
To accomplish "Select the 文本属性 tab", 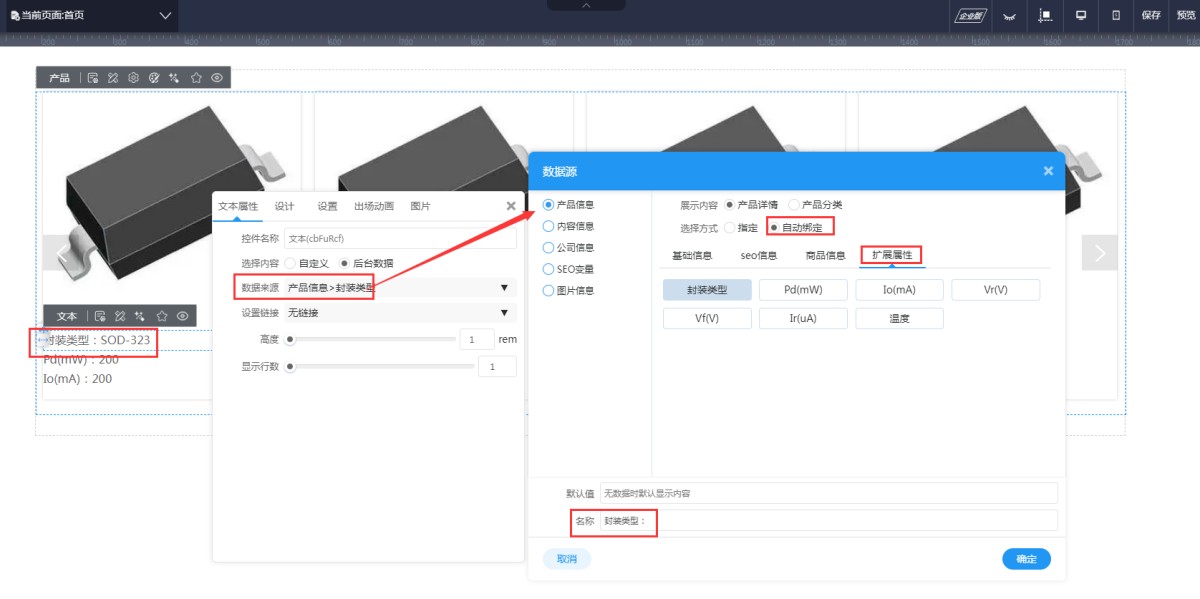I will coord(238,206).
